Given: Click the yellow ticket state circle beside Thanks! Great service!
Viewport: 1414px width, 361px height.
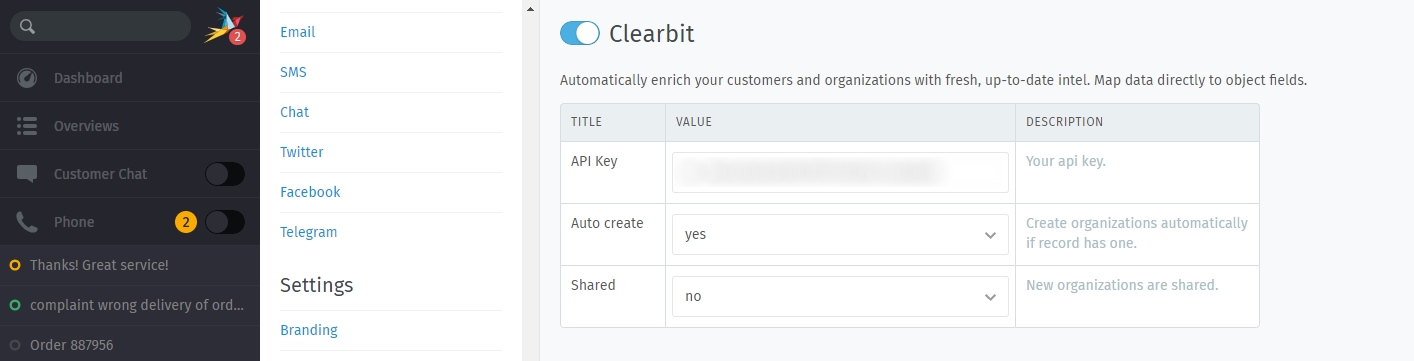Looking at the screenshot, I should coord(15,265).
